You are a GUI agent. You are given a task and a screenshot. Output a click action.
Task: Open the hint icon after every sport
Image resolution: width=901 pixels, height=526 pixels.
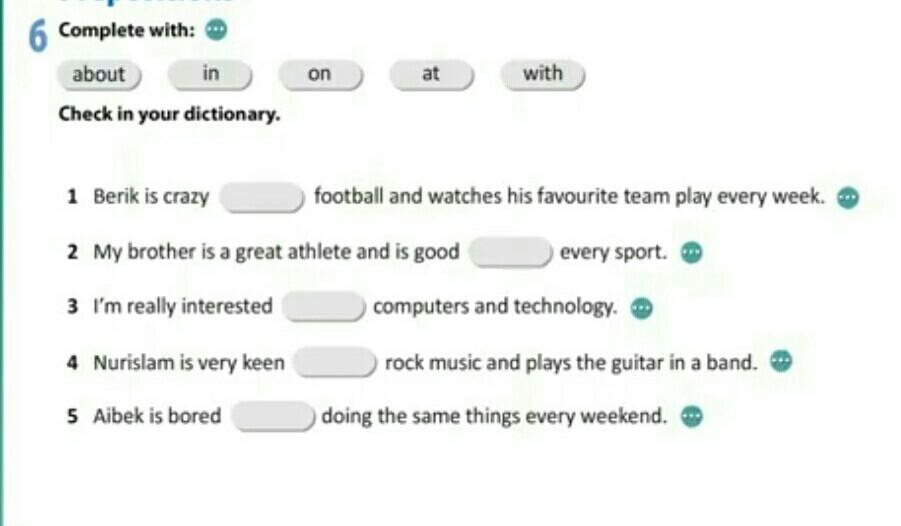tap(691, 252)
